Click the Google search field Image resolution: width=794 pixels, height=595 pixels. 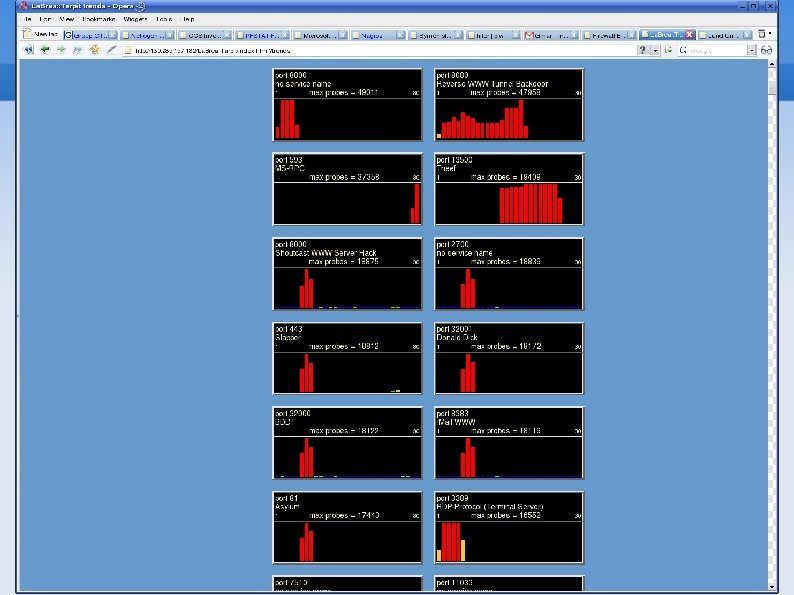click(x=718, y=50)
